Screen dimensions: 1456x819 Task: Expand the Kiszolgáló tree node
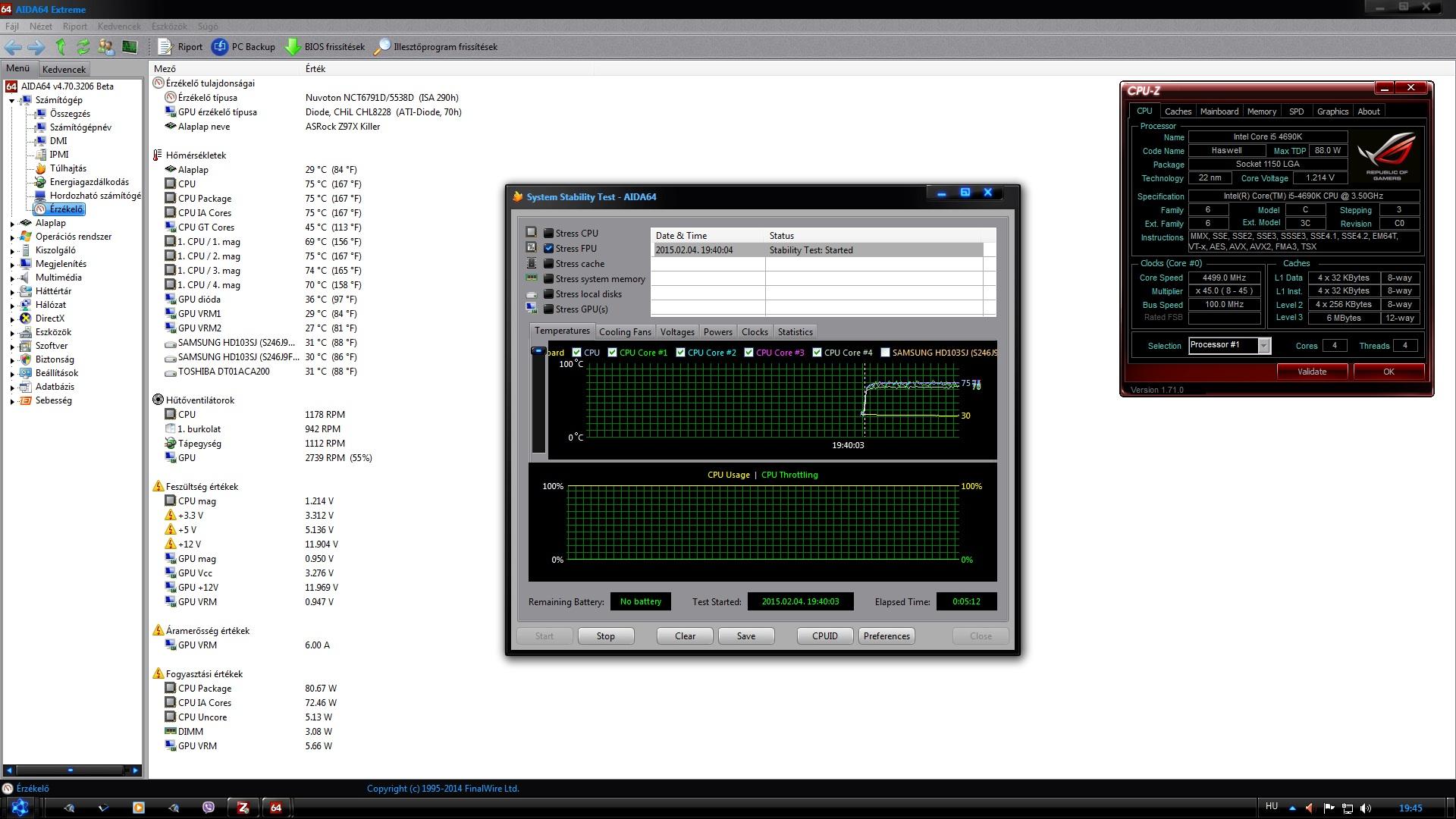click(12, 251)
